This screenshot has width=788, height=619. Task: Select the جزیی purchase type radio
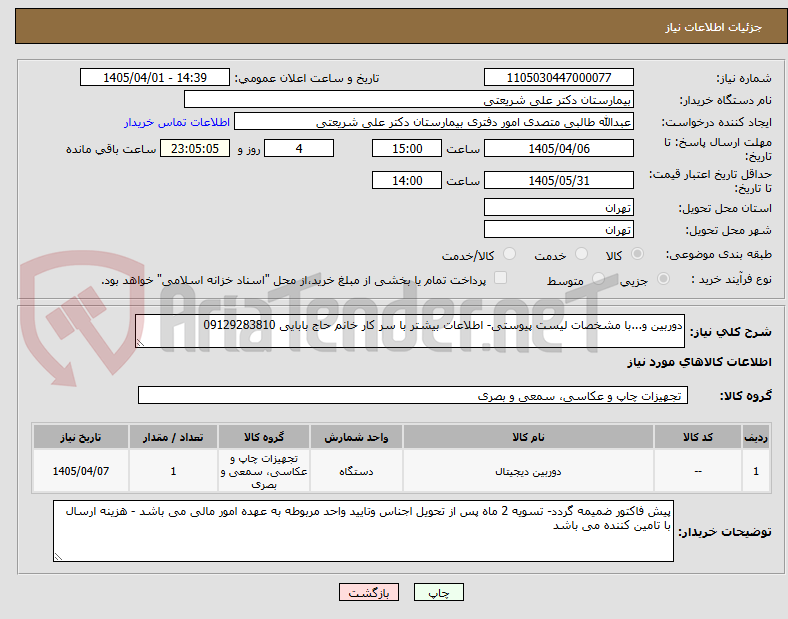point(663,278)
